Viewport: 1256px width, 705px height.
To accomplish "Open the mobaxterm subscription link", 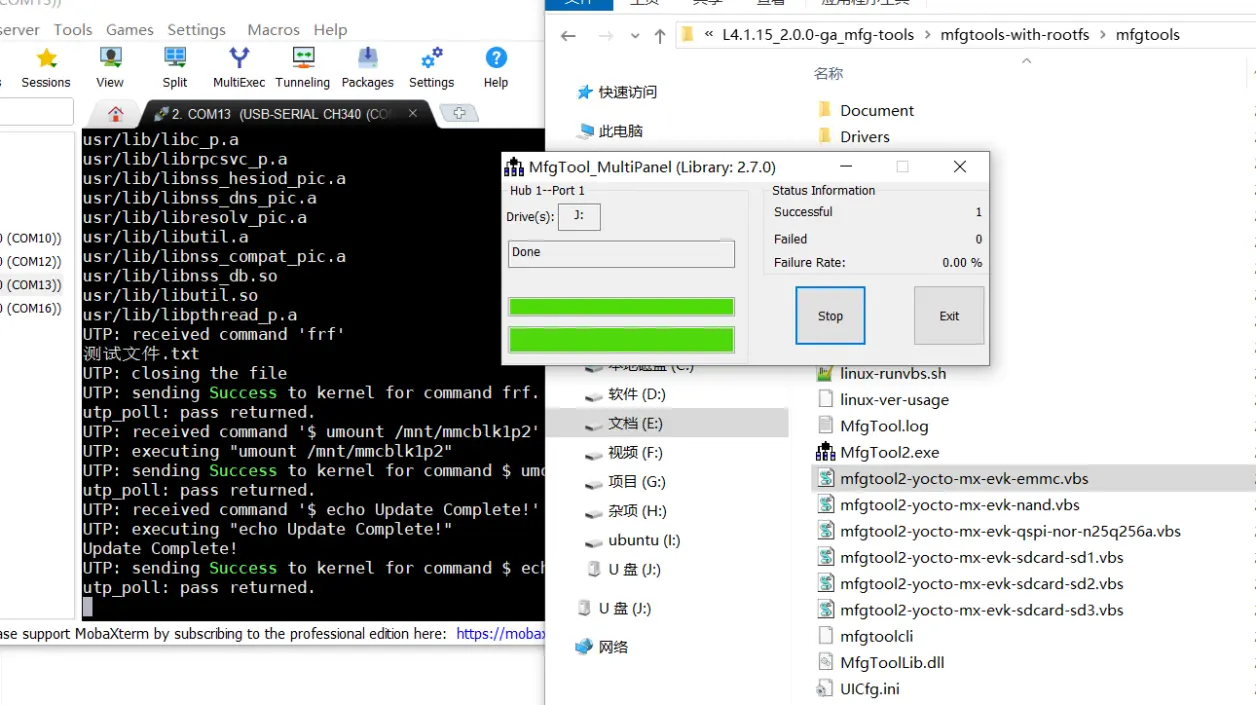I will 501,633.
